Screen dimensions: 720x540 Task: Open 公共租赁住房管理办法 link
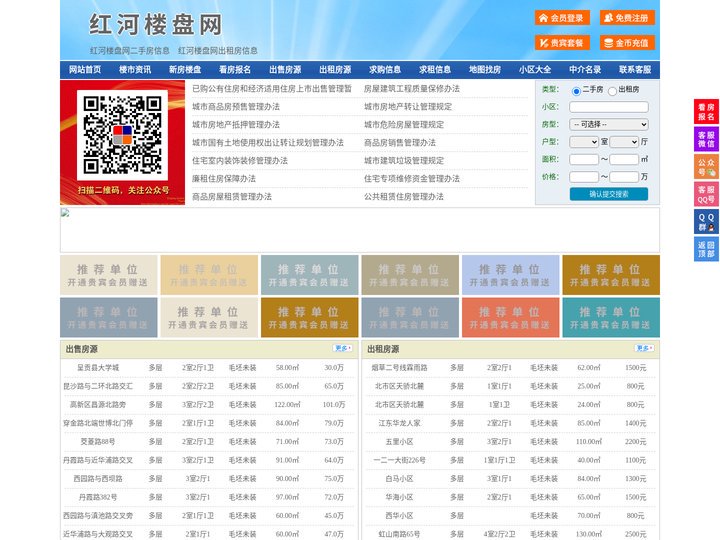point(404,197)
